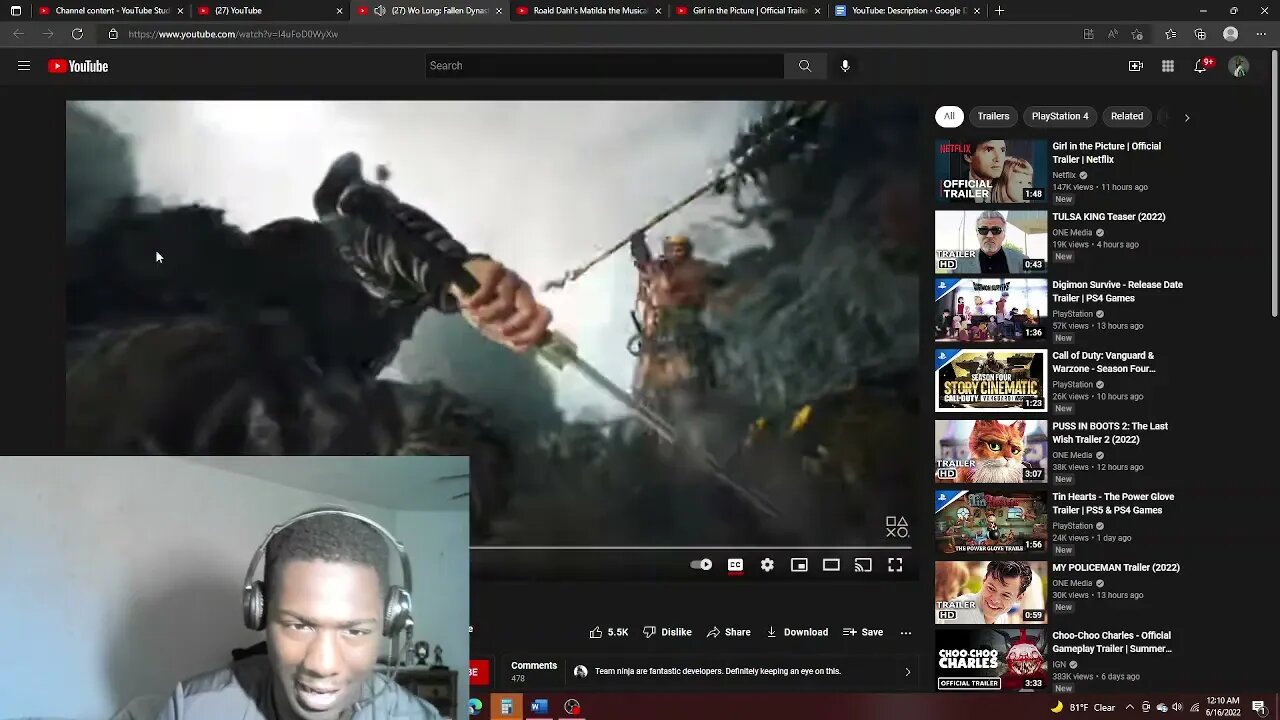This screenshot has width=1280, height=720.
Task: Enter full screen mode
Action: [895, 565]
